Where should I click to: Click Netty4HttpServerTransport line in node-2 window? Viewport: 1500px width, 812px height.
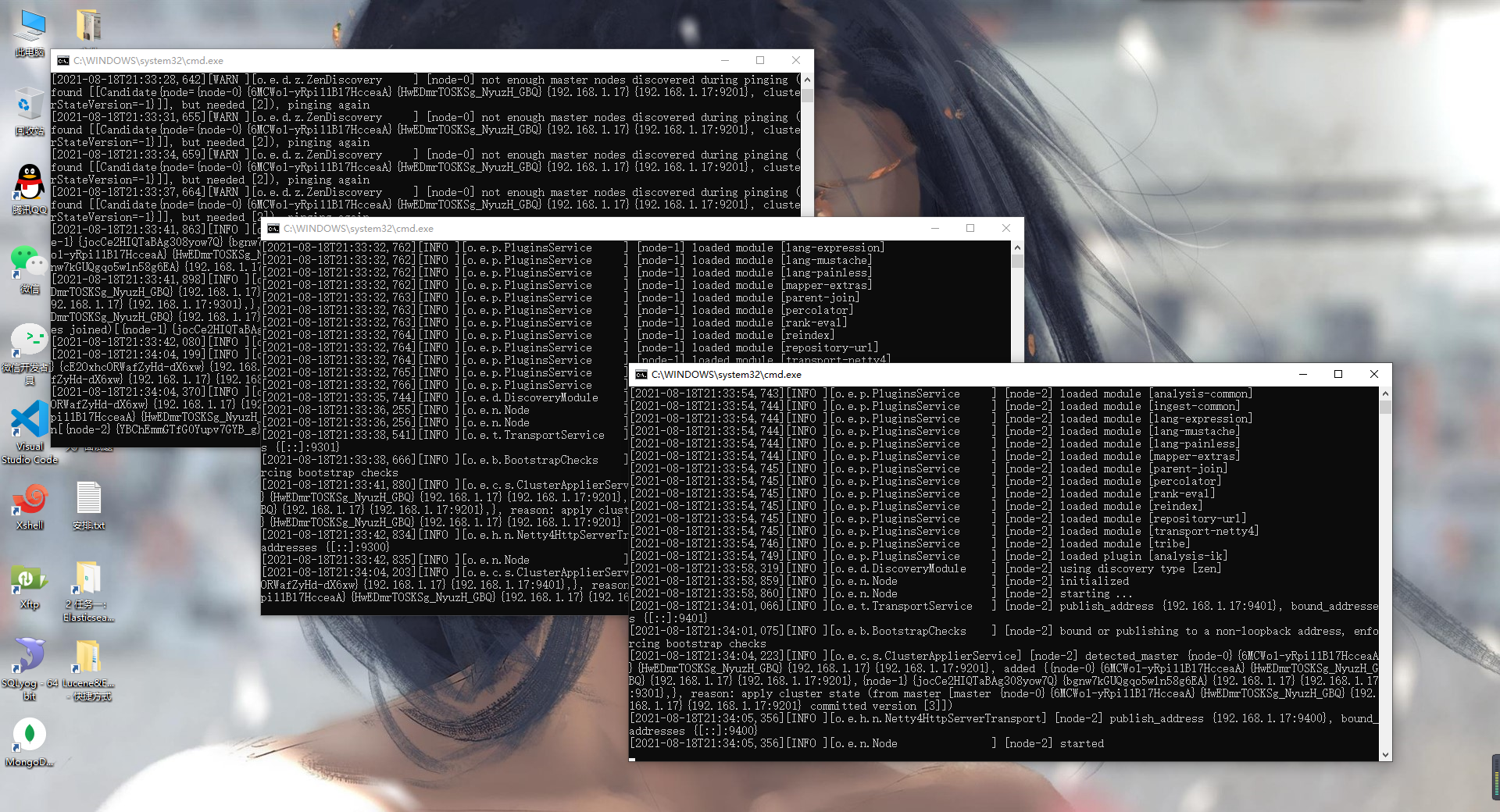click(1005, 719)
